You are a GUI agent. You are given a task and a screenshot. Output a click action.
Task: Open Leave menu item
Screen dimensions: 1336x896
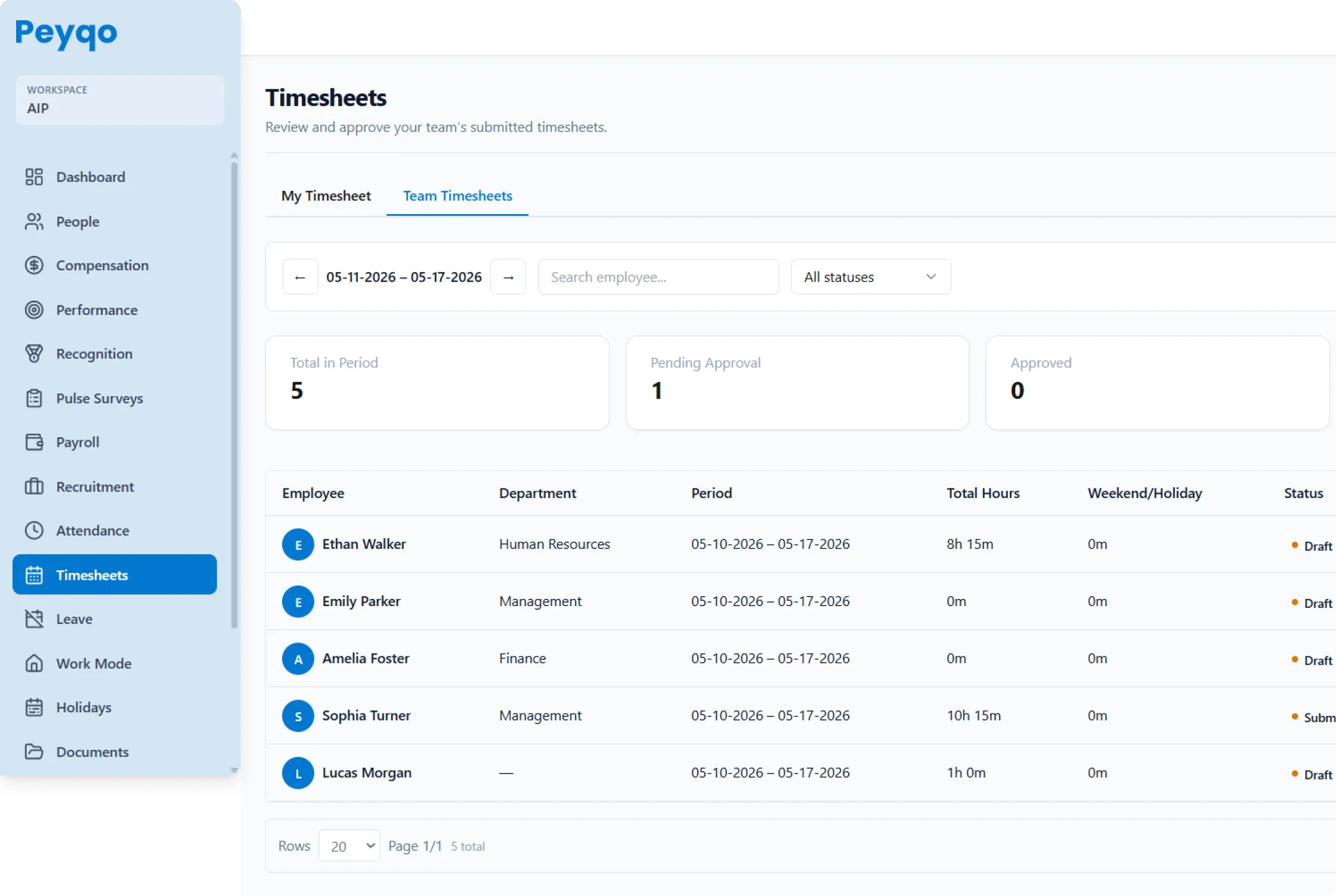(115, 619)
